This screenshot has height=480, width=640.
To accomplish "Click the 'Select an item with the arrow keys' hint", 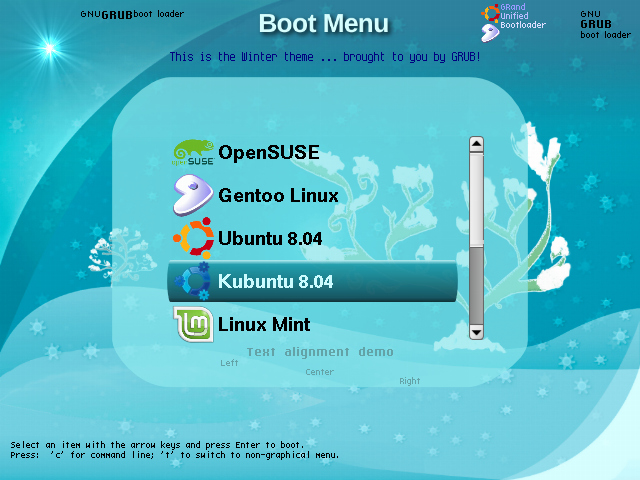I will coord(157,445).
